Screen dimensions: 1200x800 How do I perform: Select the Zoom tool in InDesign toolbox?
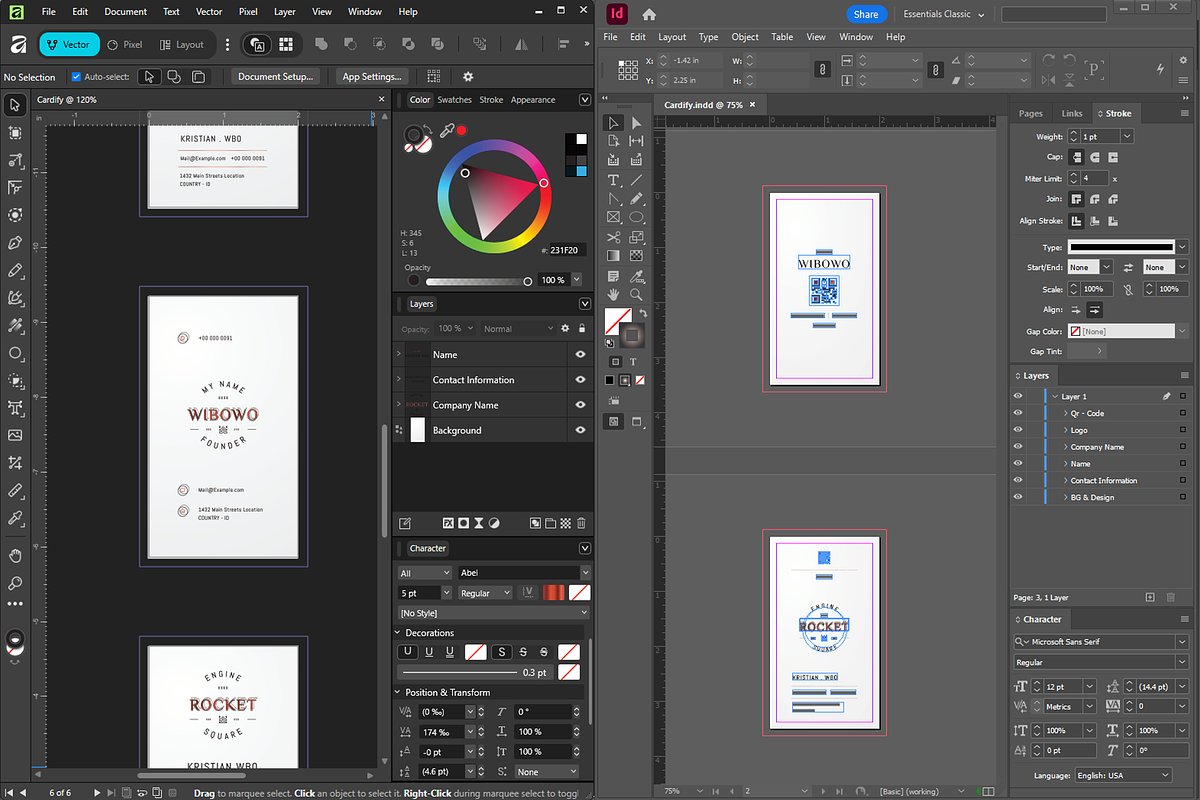coord(636,294)
